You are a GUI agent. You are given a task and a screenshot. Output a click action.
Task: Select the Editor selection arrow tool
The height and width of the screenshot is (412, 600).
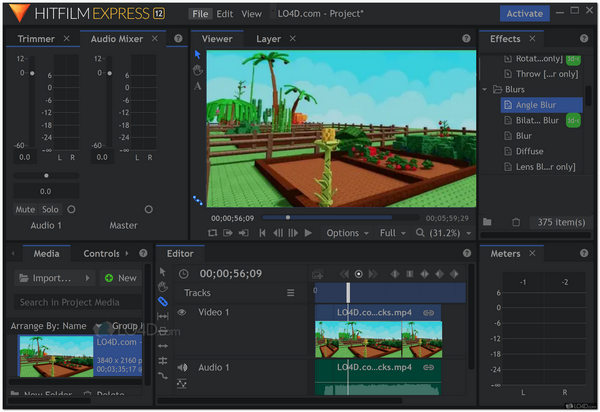pos(163,272)
